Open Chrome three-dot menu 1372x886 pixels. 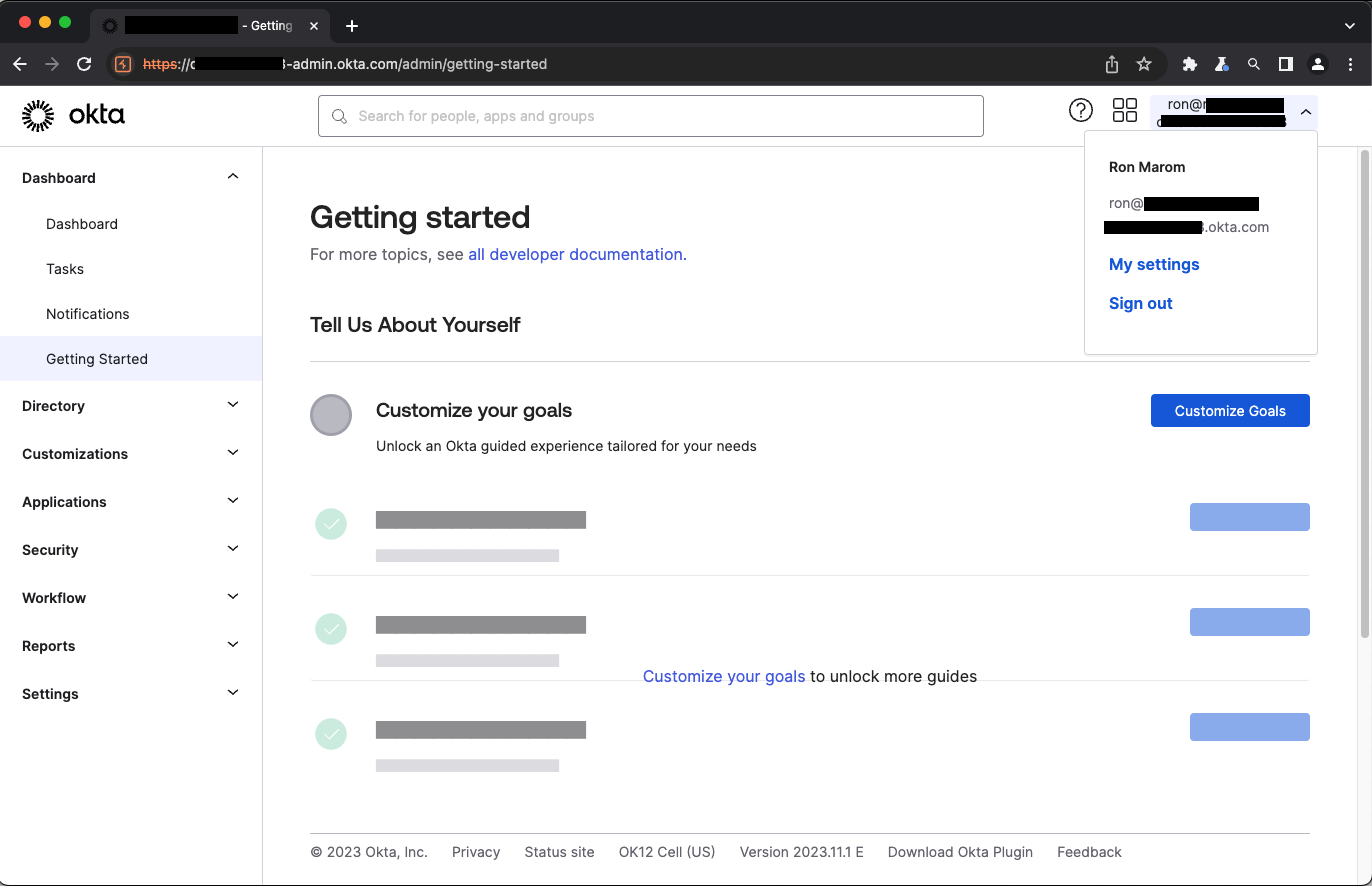(1350, 64)
